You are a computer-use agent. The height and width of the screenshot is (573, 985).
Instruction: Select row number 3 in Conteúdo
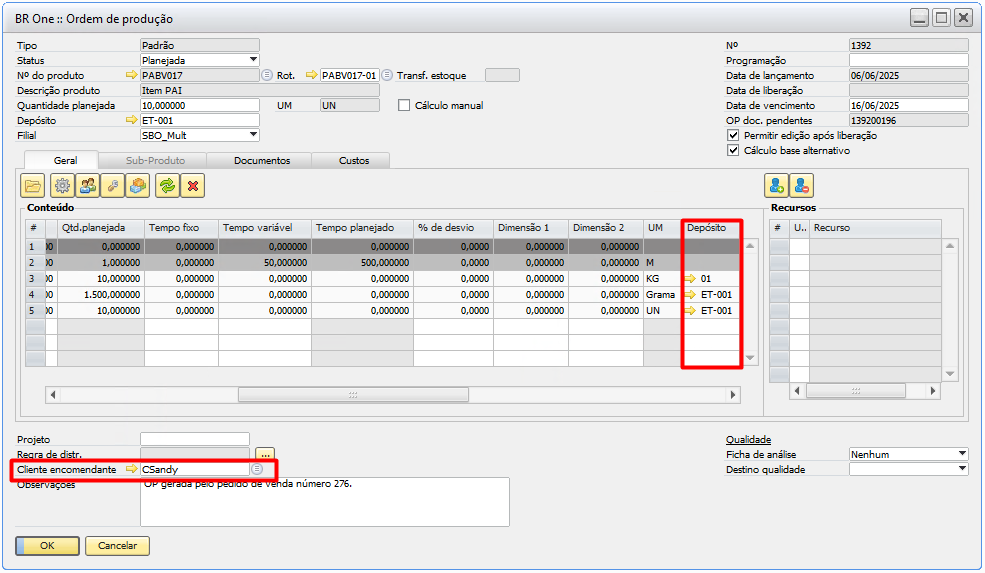(35, 278)
